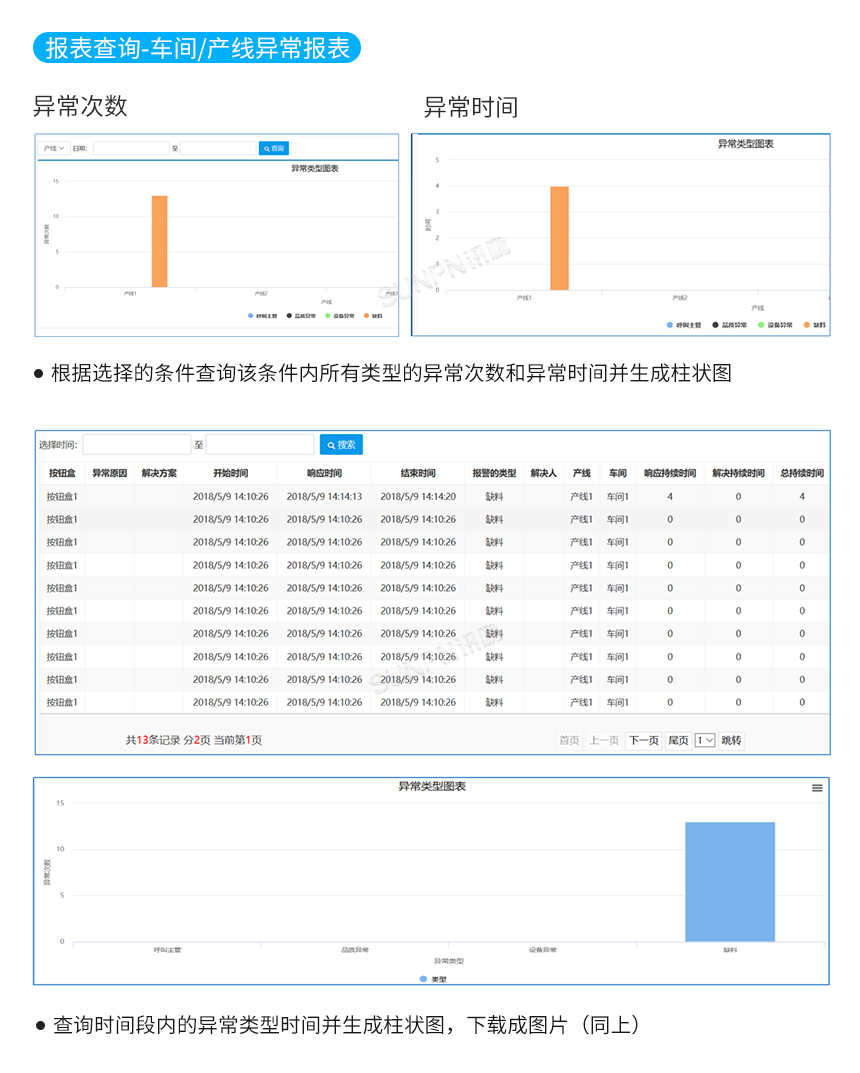
Task: Click the 异常类型图表 title of bottom chart
Action: (x=432, y=787)
